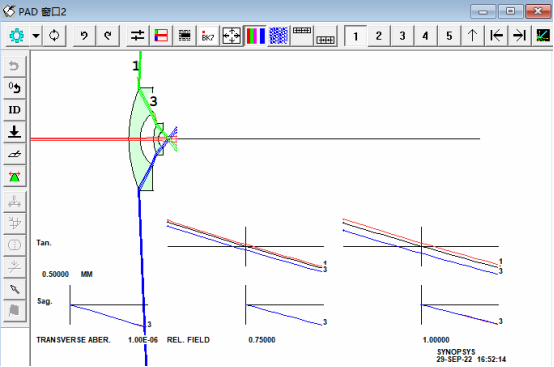Click the jump-to-last right arrow bar icon
Viewport: 554px width, 367px height.
[x=520, y=36]
